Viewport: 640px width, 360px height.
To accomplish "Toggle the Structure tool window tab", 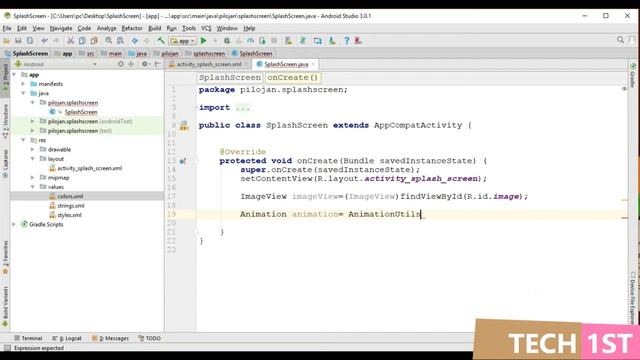I will pos(5,121).
